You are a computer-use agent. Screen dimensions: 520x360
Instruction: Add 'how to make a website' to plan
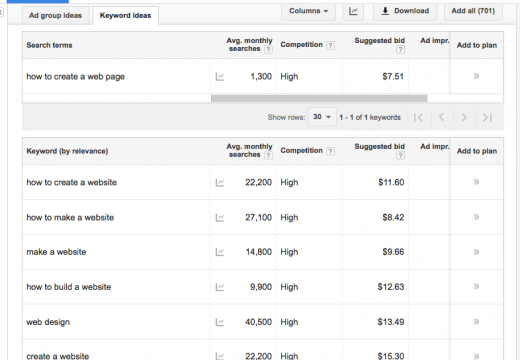(x=476, y=217)
